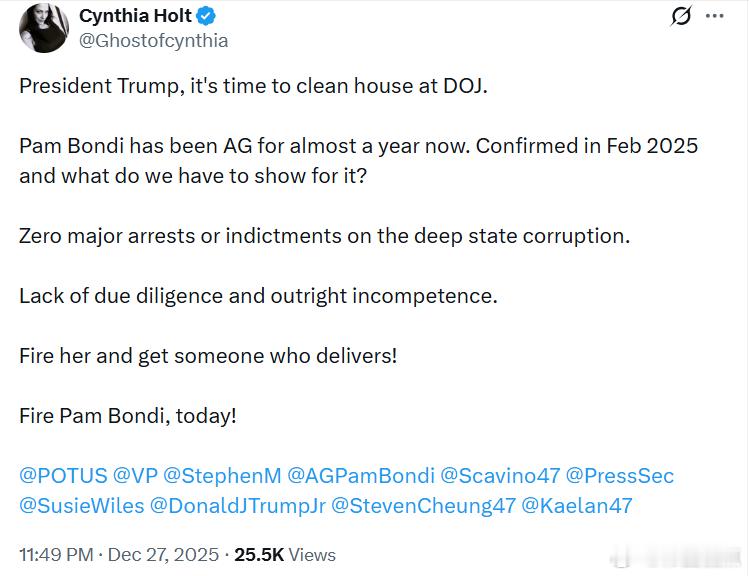Open the three-dot more options menu
749x576 pixels.
point(714,17)
